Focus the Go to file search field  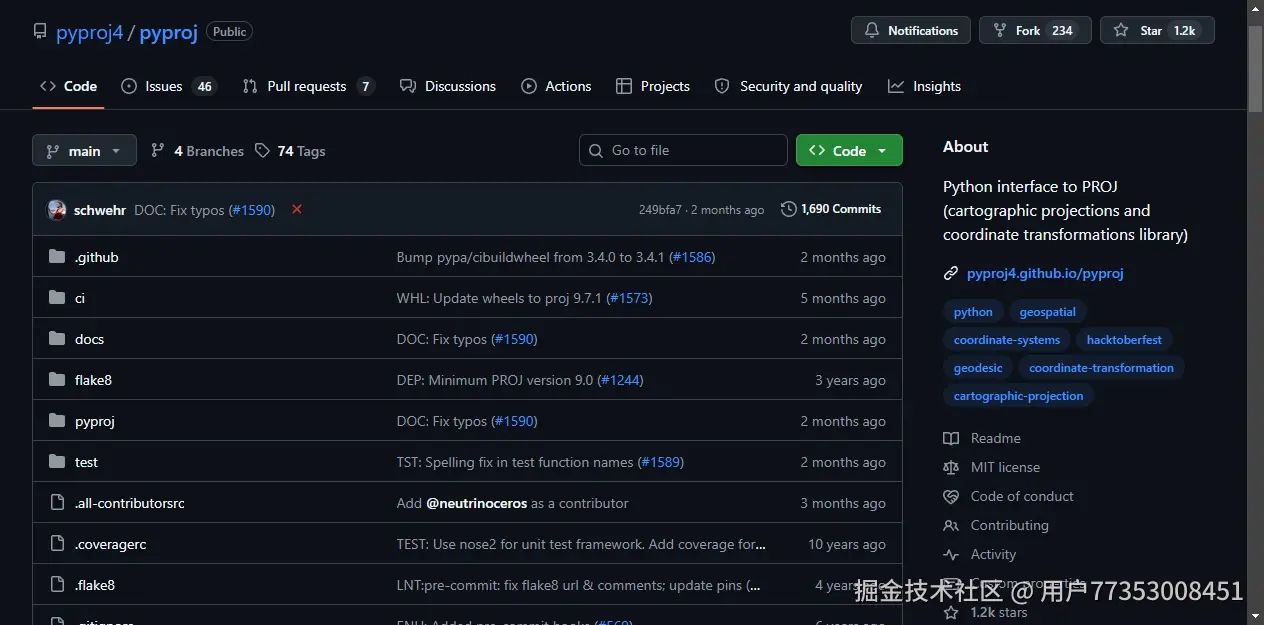683,150
